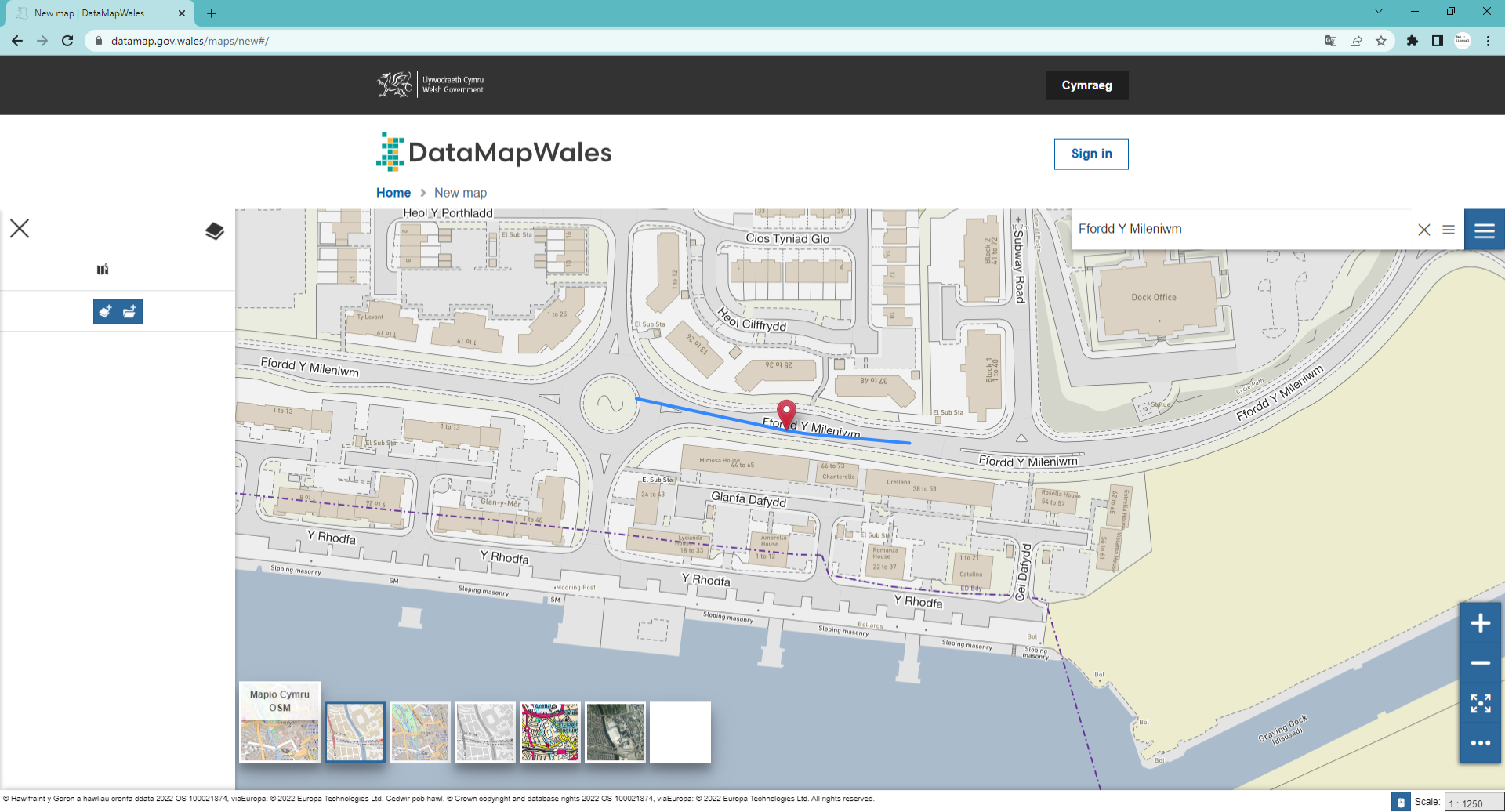Viewport: 1505px width, 812px height.
Task: Open search results list menu icon
Action: point(1449,230)
